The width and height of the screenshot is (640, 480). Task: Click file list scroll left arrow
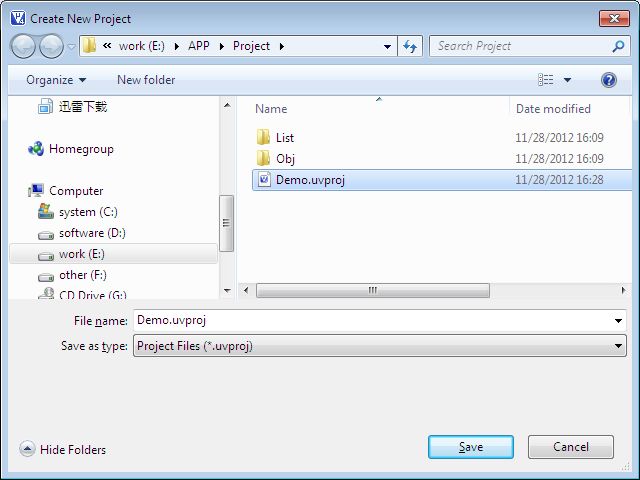tap(246, 290)
